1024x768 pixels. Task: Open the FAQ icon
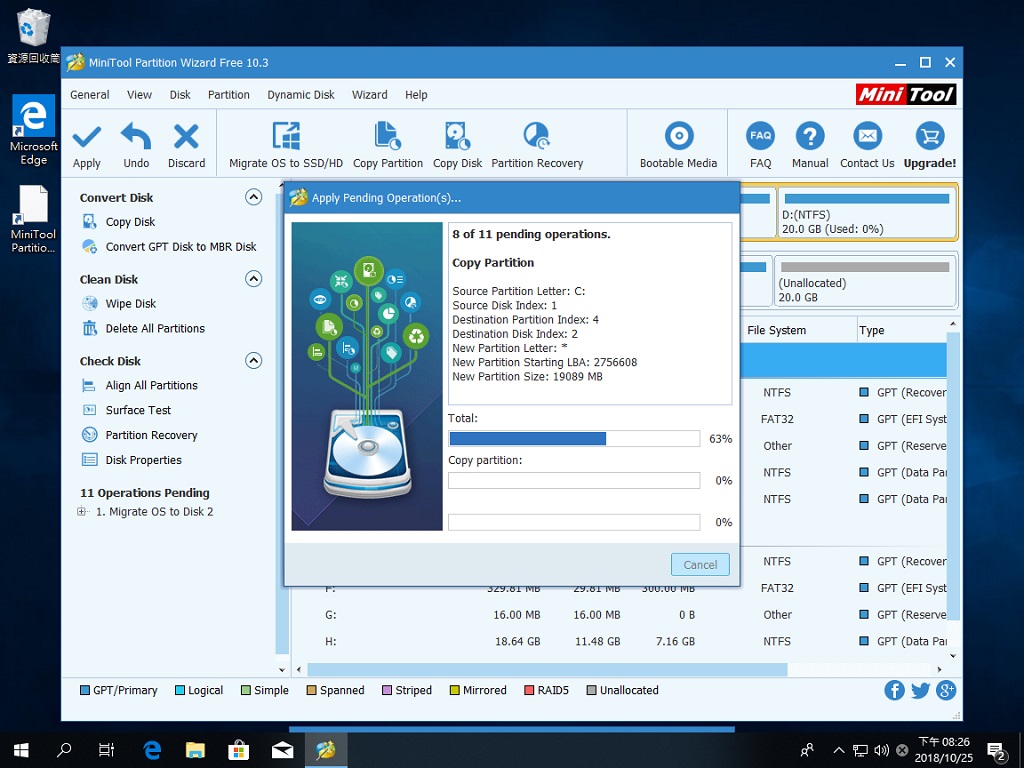[x=760, y=136]
